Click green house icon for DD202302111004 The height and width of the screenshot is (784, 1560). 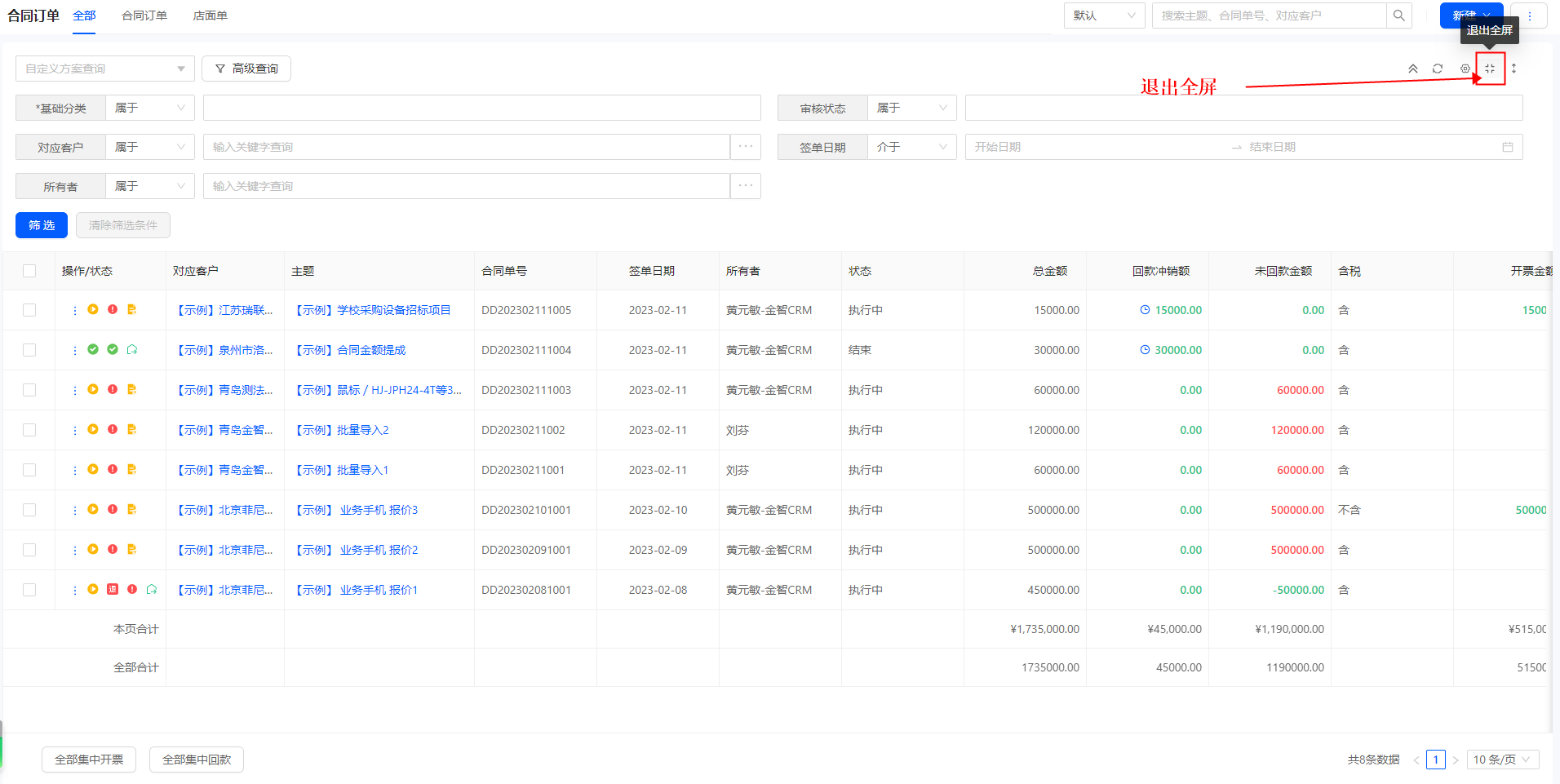132,349
